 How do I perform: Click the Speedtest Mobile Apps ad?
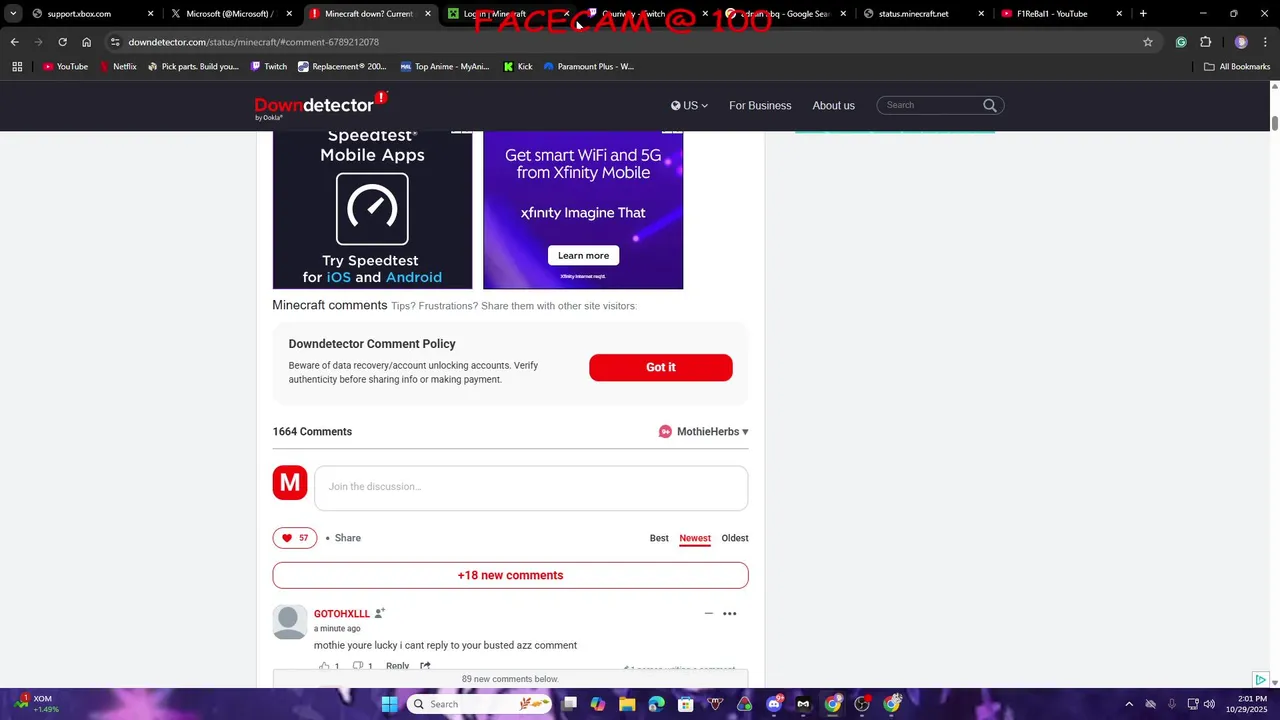point(372,209)
